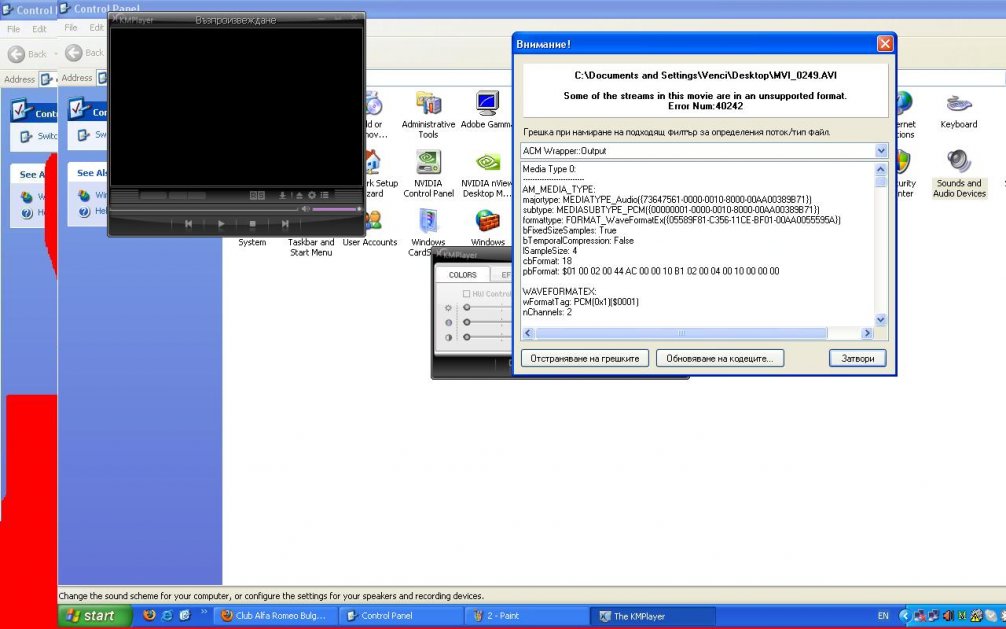Click the Отстраняване на грешките button
The image size is (1006, 629).
(585, 358)
